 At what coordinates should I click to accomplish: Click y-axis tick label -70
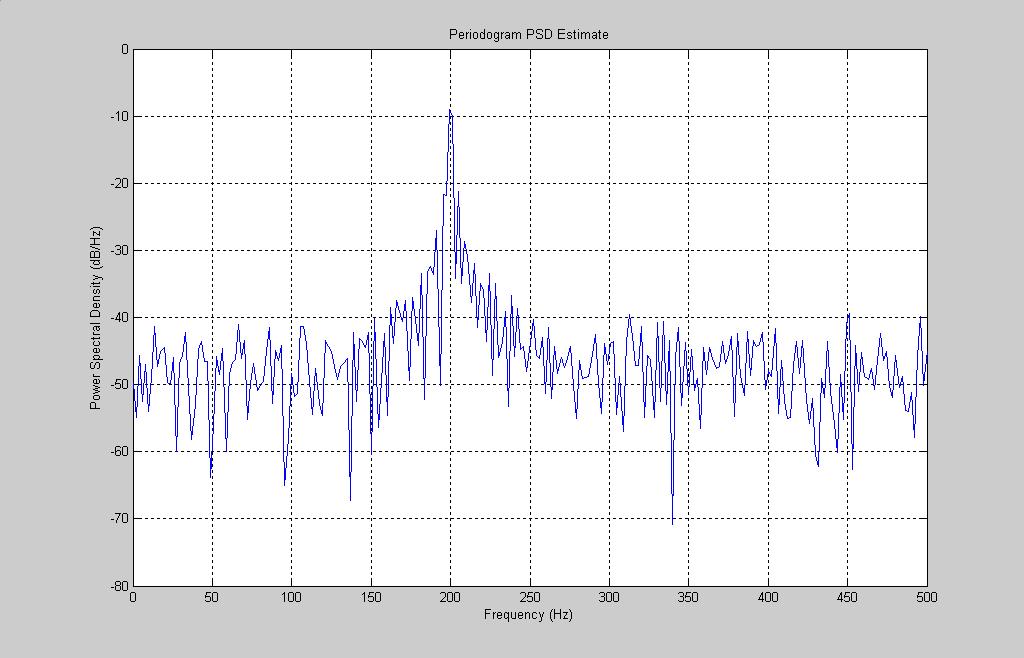[x=120, y=519]
